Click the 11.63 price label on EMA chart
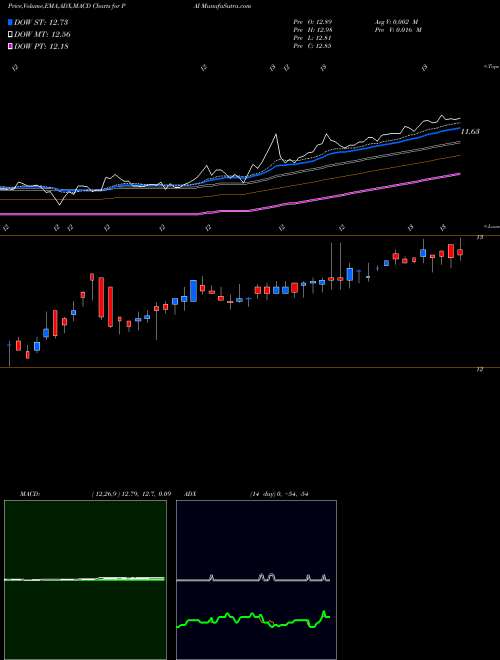500x660 pixels. 470,132
